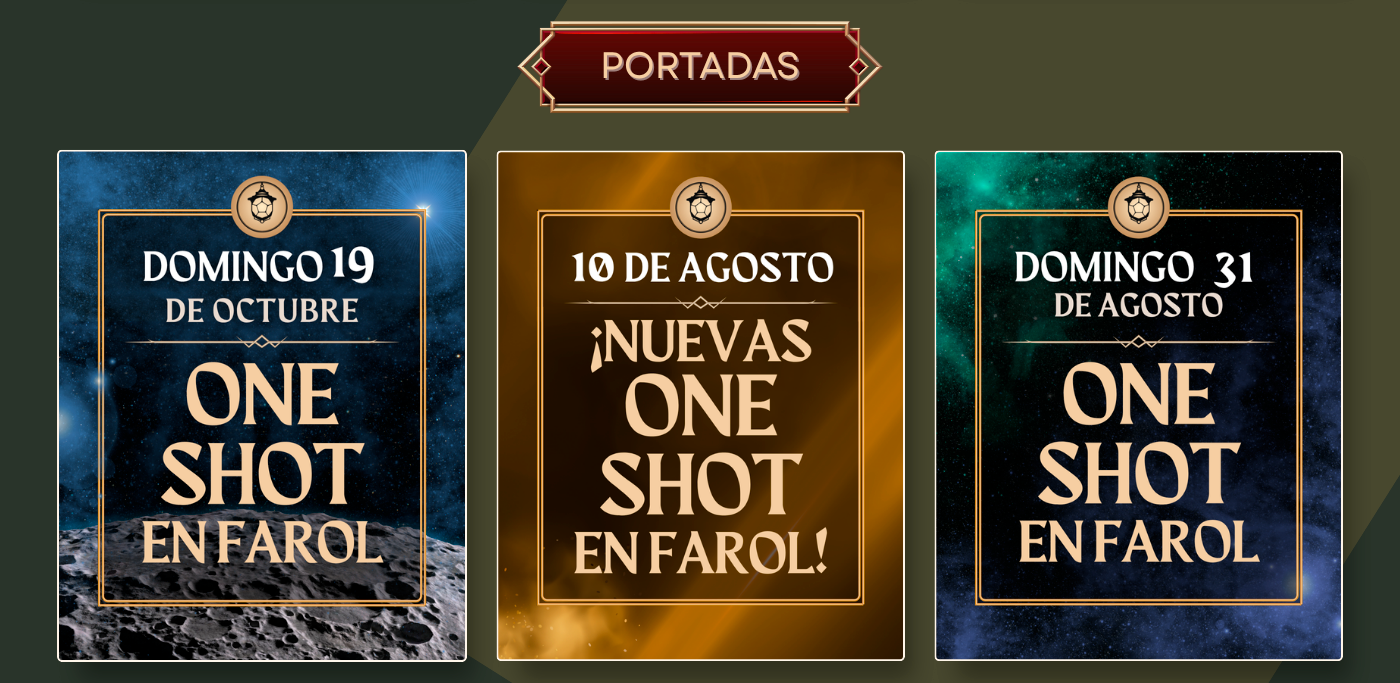The width and height of the screenshot is (1400, 683).
Task: Click lantern emblem on the green nebula cover
Action: coord(1139,207)
